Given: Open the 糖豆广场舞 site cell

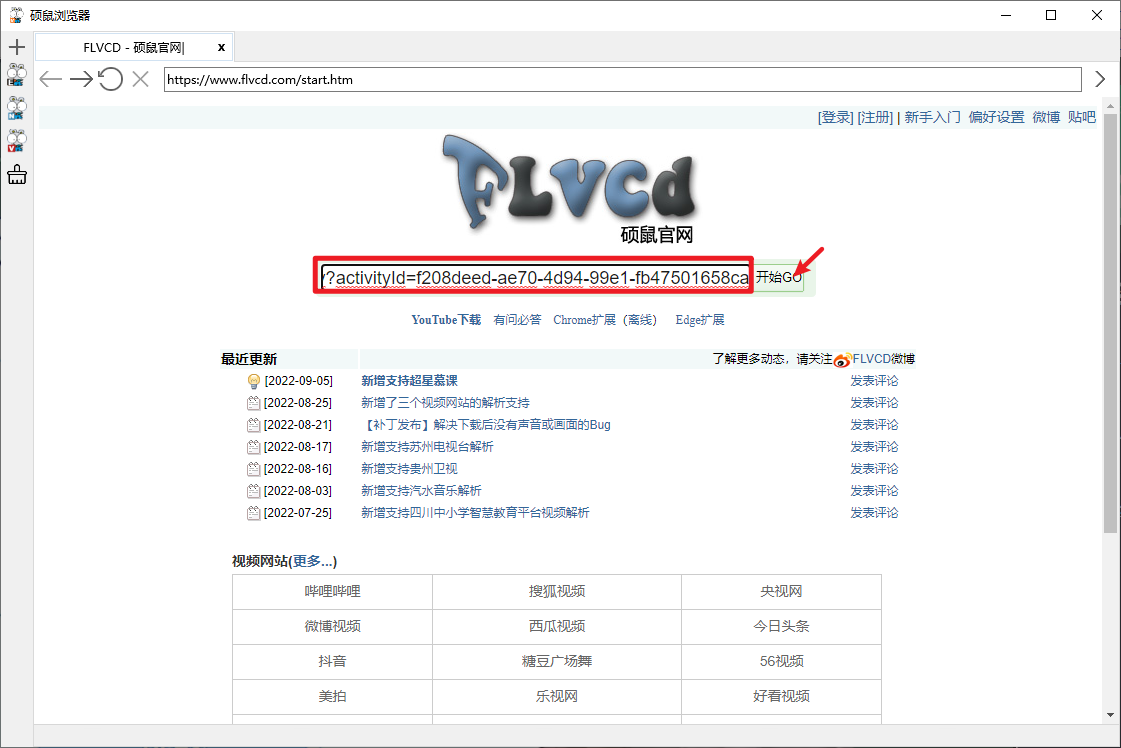Looking at the screenshot, I should coord(557,661).
